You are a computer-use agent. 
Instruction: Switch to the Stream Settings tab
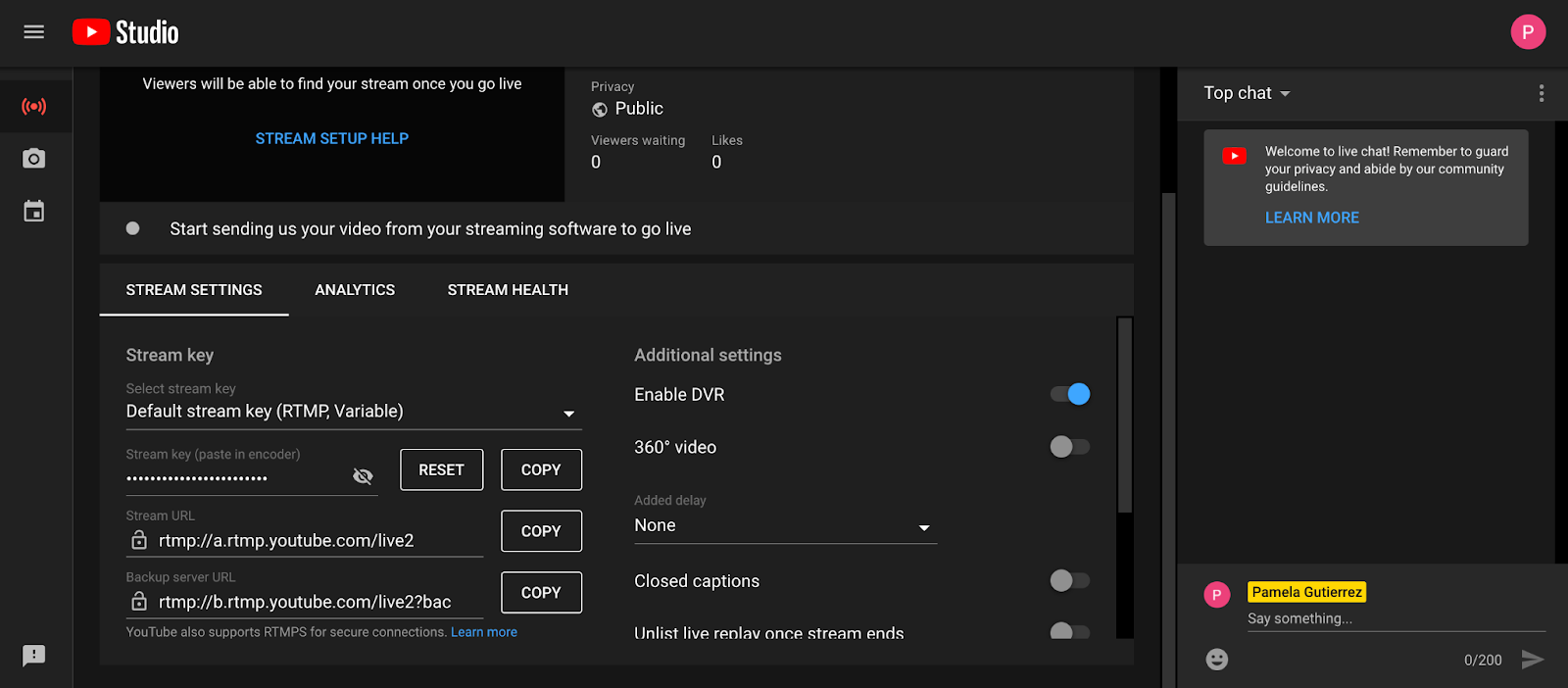coord(194,290)
